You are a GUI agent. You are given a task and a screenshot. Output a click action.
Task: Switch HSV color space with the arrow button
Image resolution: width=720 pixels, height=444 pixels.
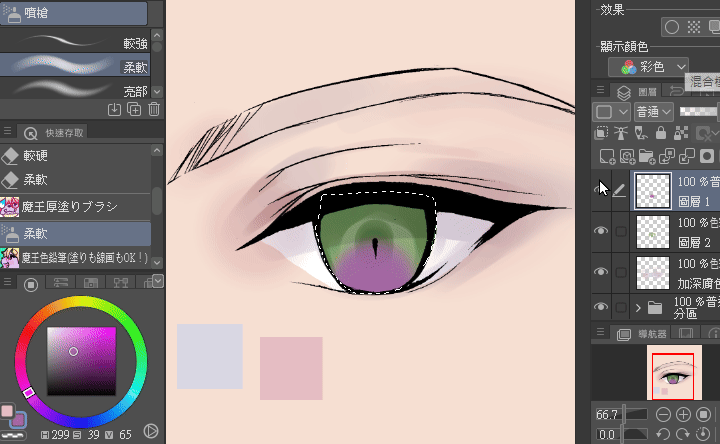point(151,431)
